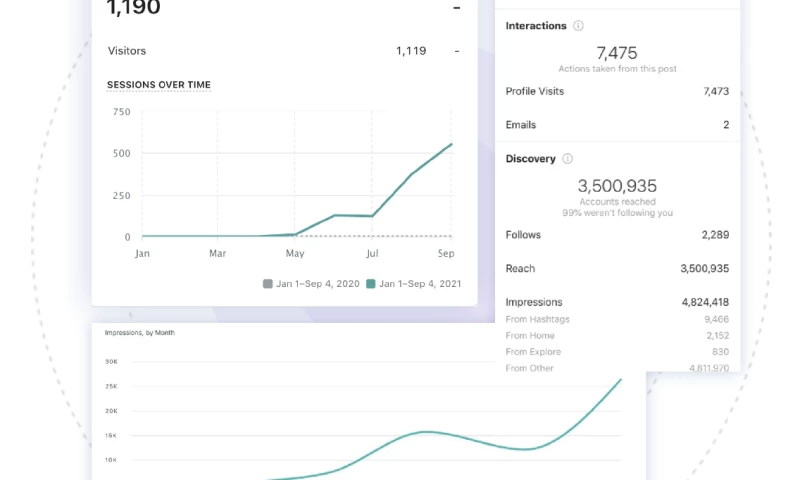This screenshot has width=800, height=480.
Task: Click the Sep label on sessions chart
Action: tap(447, 254)
